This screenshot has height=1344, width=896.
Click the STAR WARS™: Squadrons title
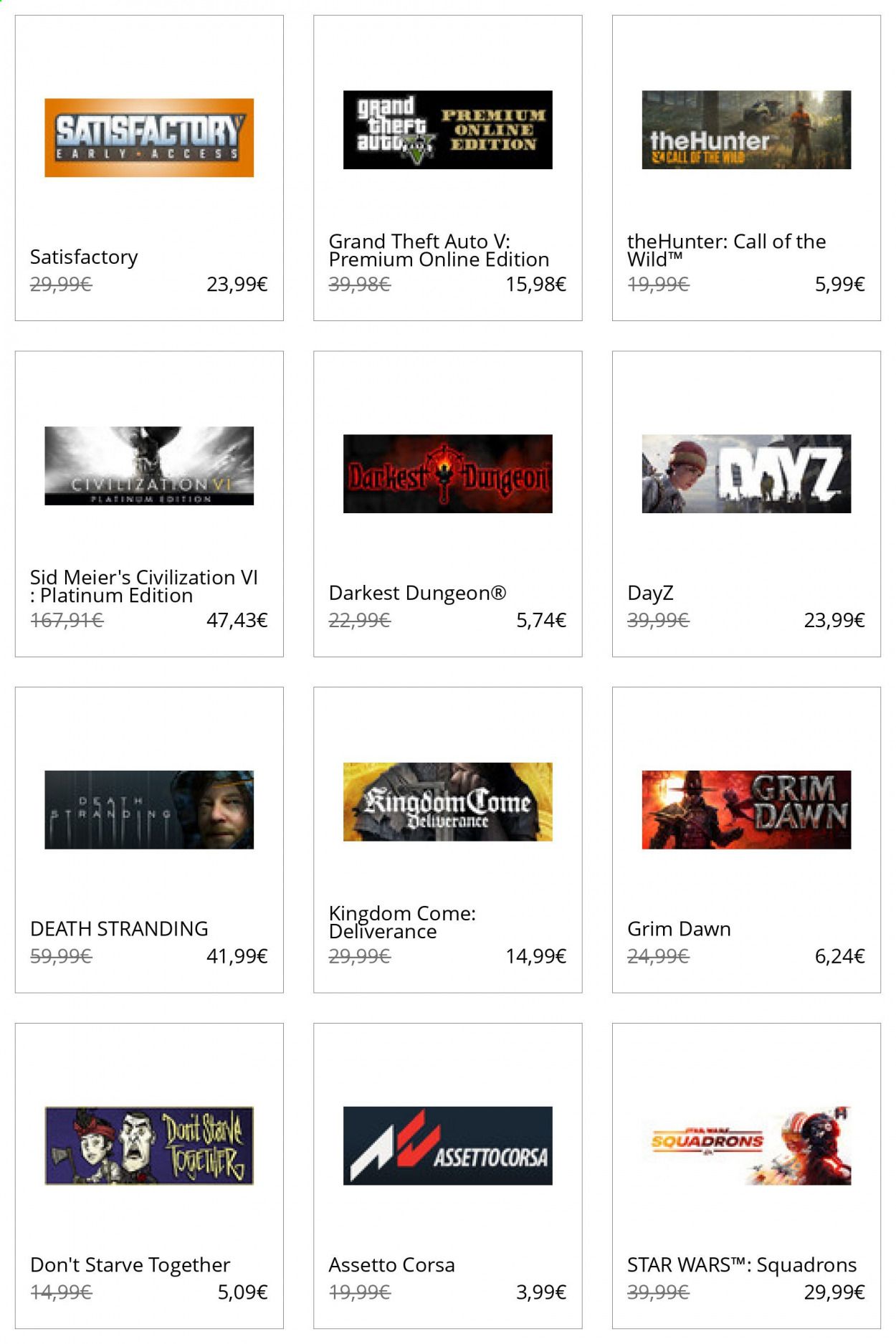point(742,1265)
